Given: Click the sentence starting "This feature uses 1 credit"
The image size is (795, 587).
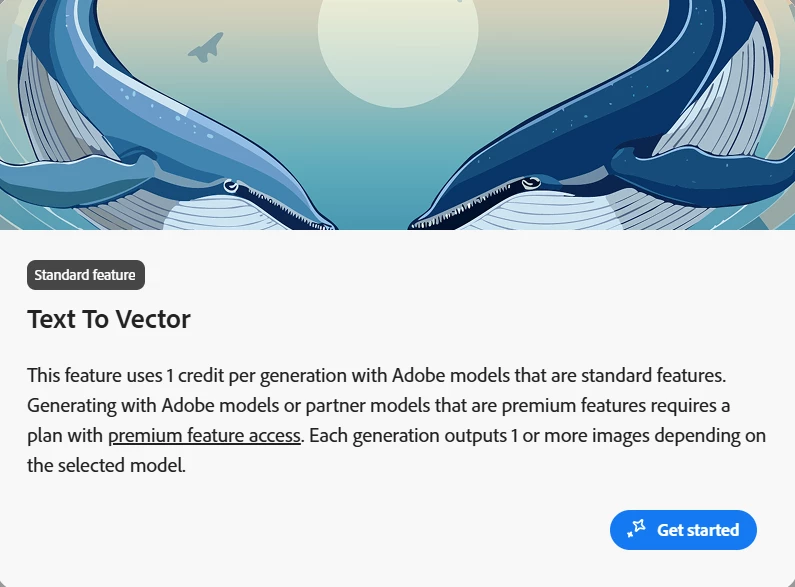Looking at the screenshot, I should (x=376, y=376).
